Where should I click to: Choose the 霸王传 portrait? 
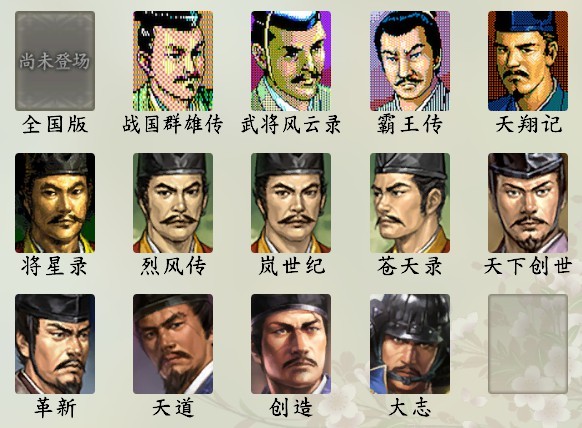(x=410, y=61)
